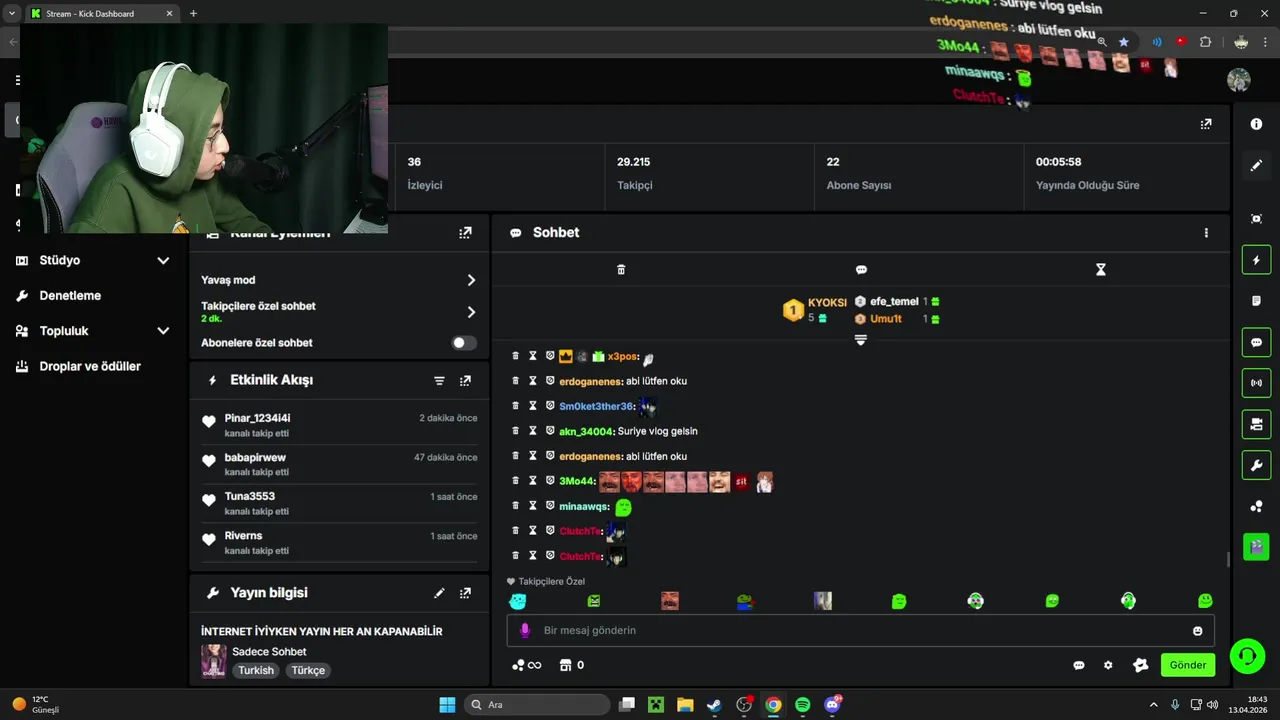Pop out the stats panel at top right
This screenshot has width=1280, height=720.
pos(1206,124)
